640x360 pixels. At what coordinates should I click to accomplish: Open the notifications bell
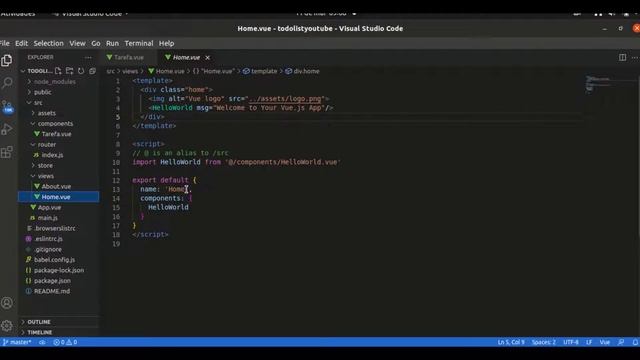pos(635,342)
